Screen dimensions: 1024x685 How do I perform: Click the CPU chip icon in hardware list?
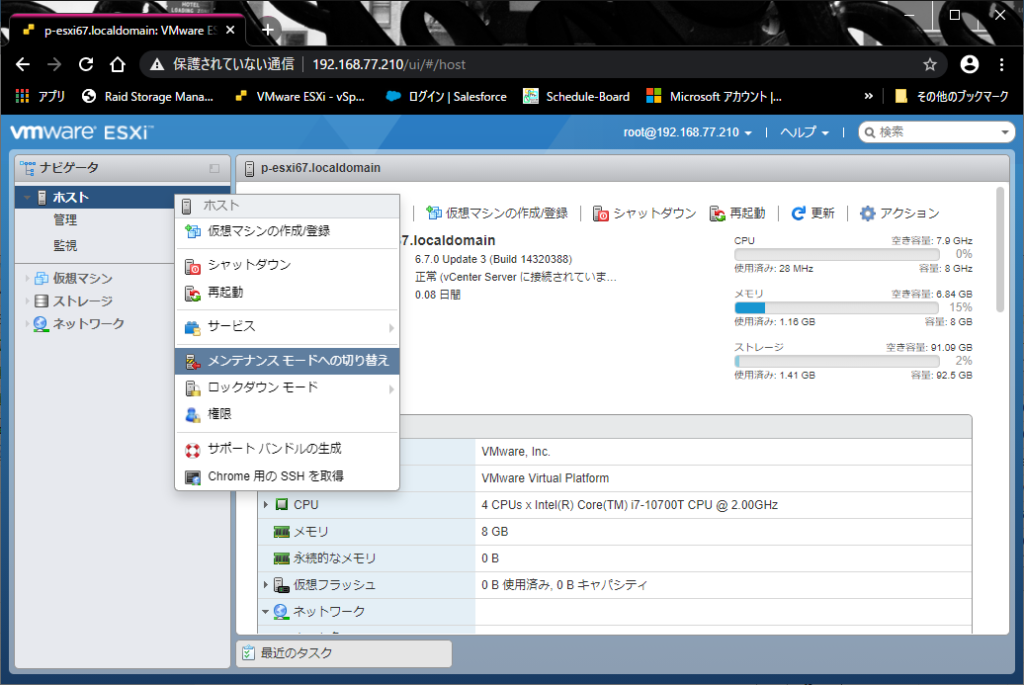pyautogui.click(x=281, y=505)
